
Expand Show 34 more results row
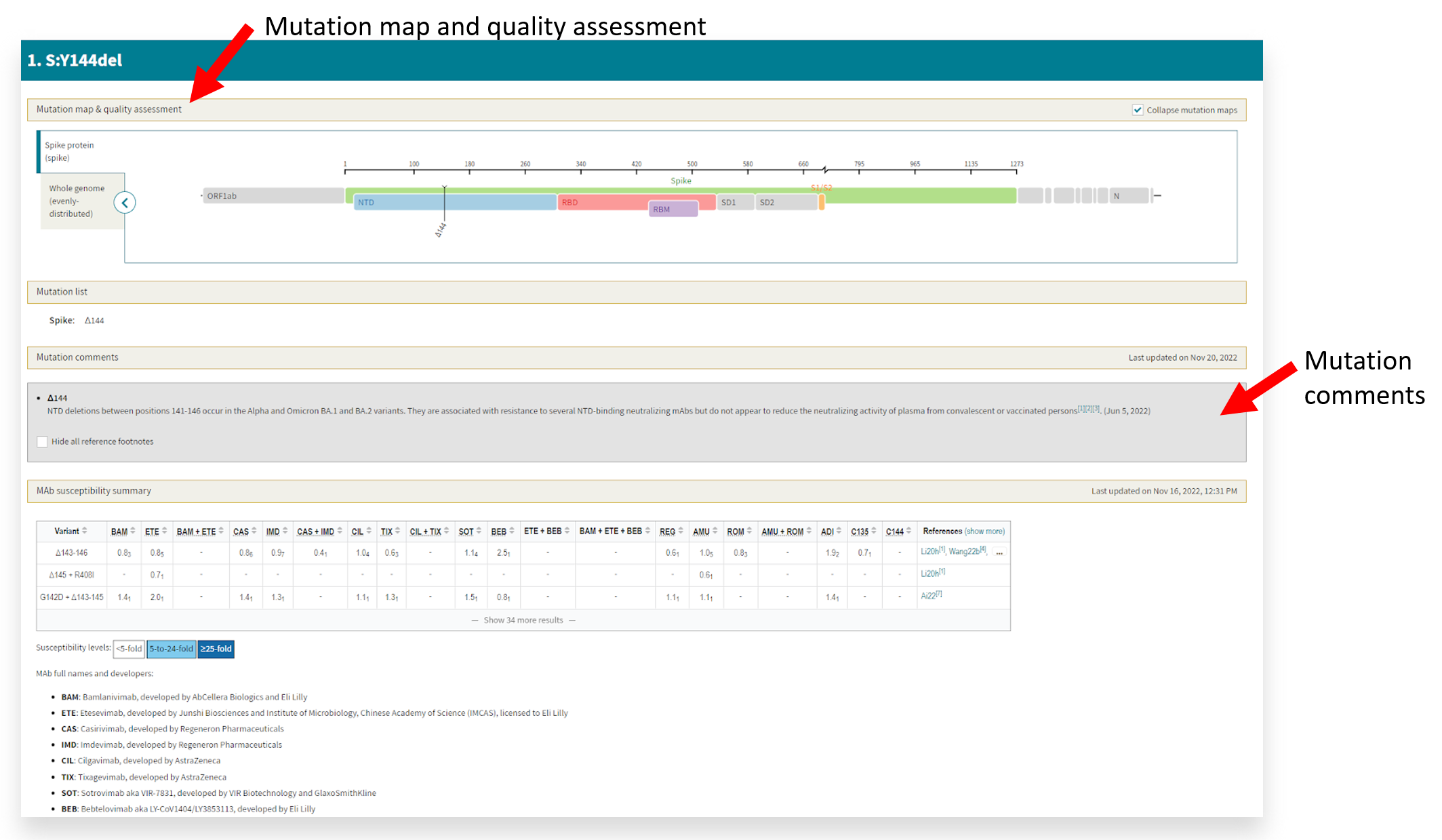point(523,620)
